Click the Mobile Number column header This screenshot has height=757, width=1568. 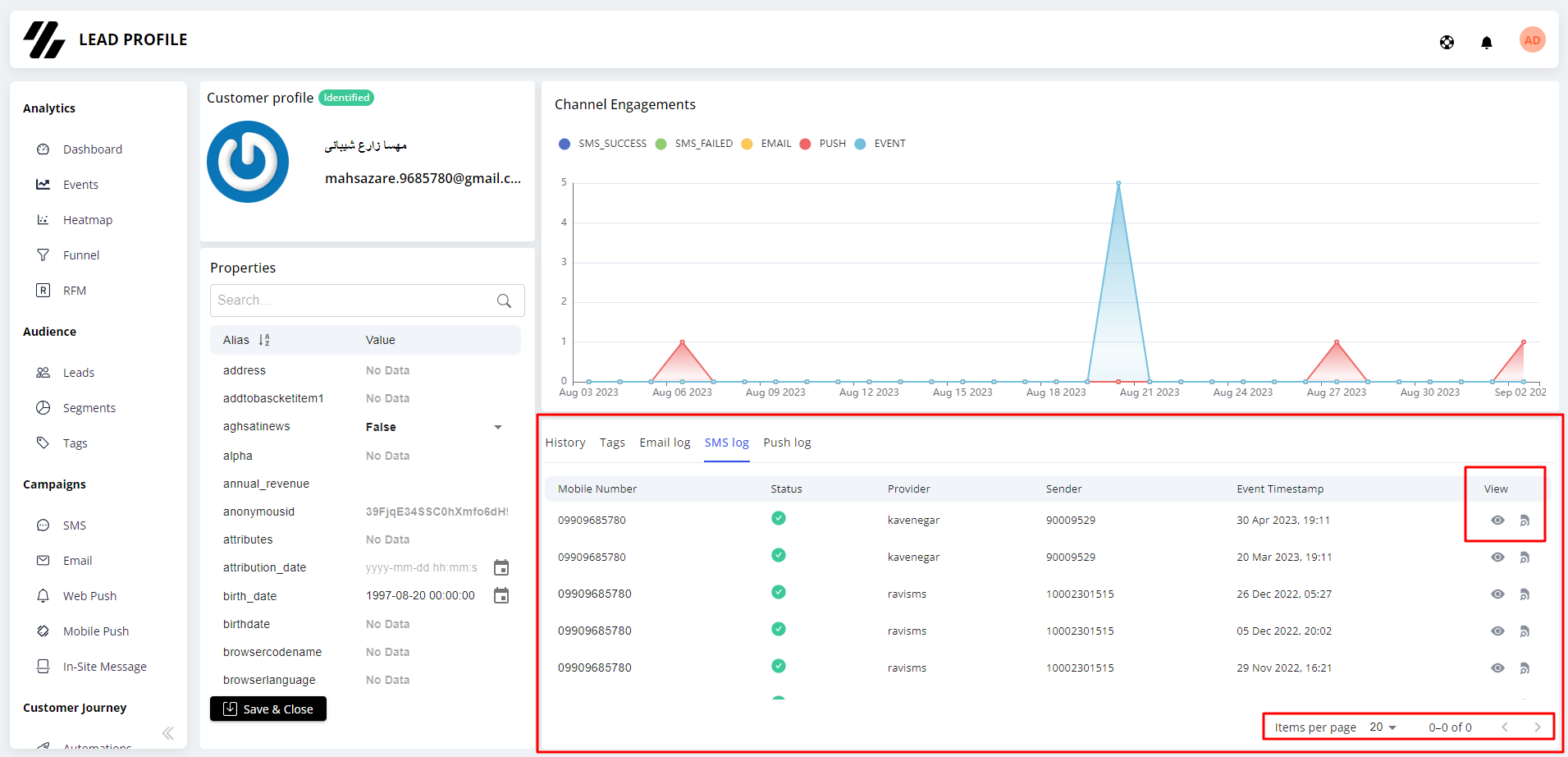point(597,489)
